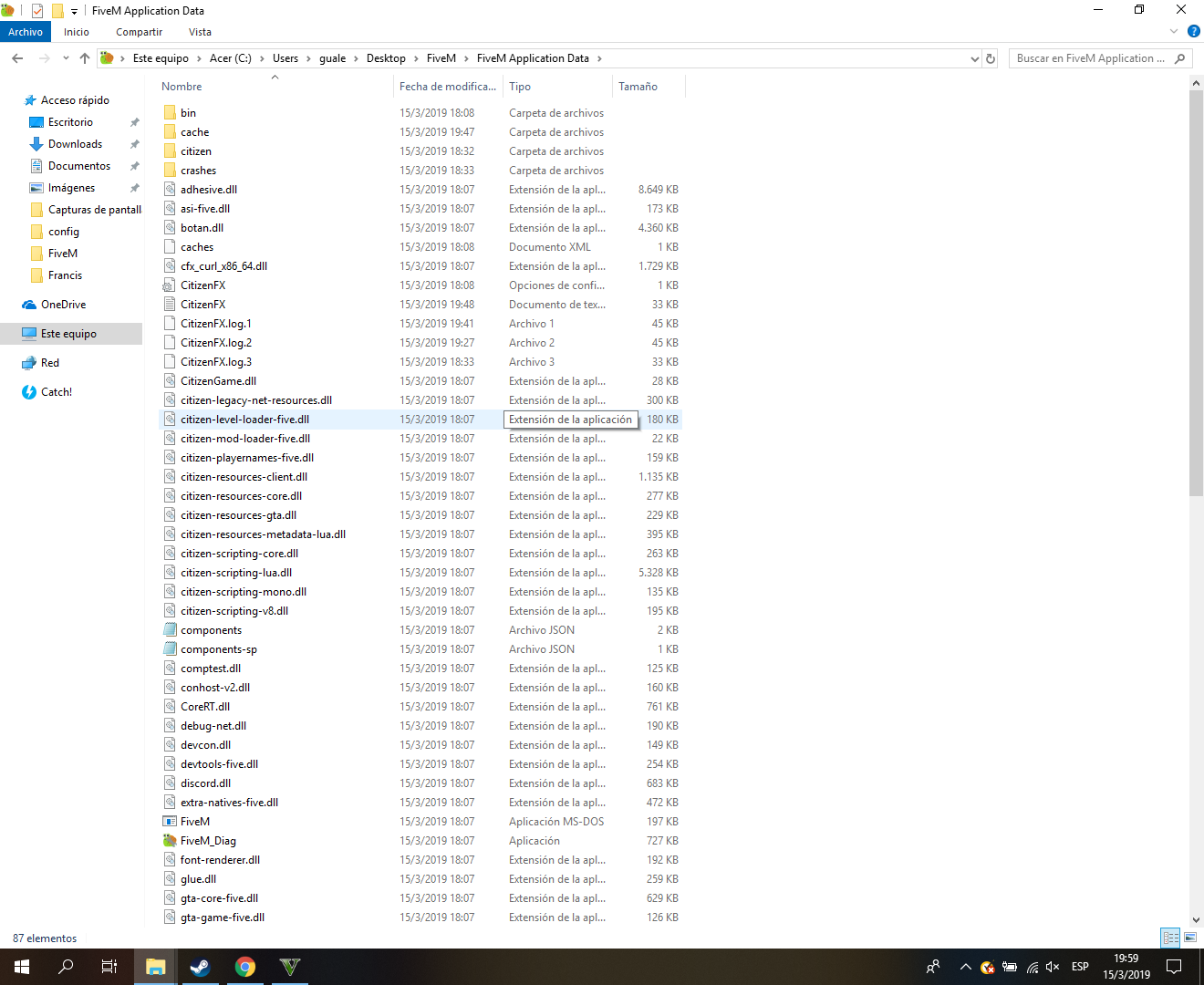
Task: Expand chevron after FiveM breadcrumb
Action: (466, 58)
